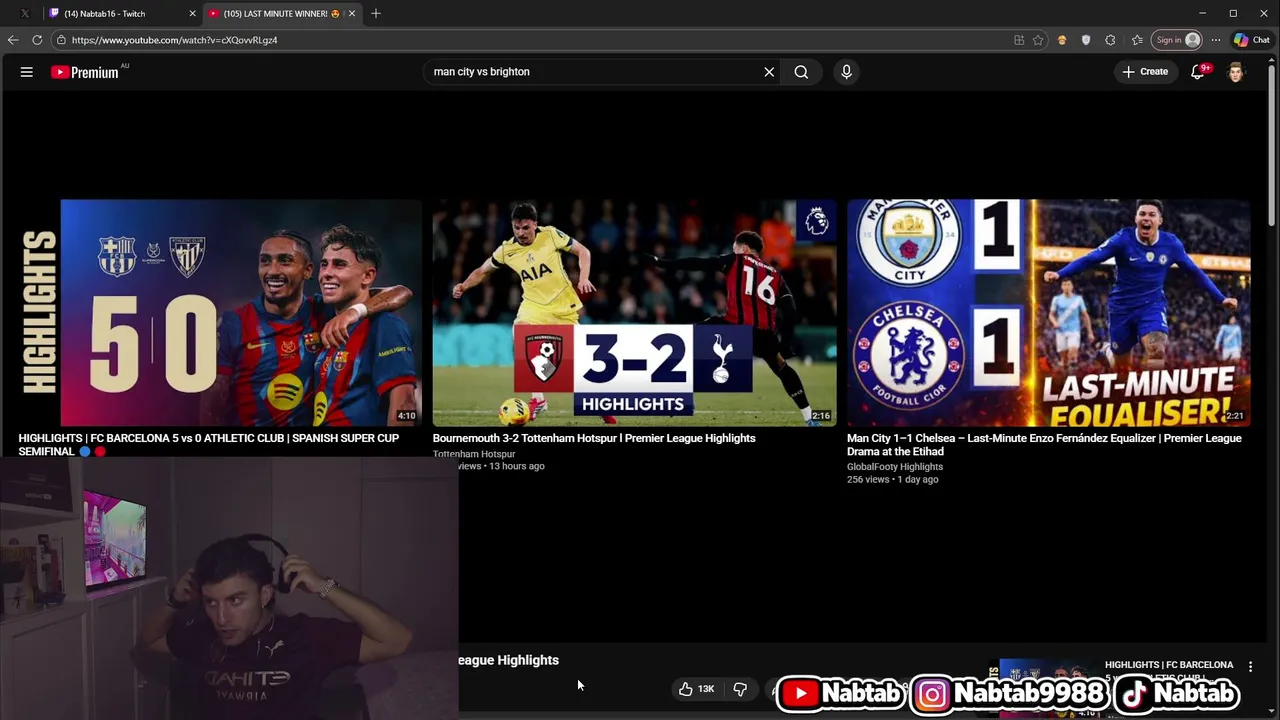
Task: Open the YouTube guide hamburger menu
Action: tap(27, 72)
